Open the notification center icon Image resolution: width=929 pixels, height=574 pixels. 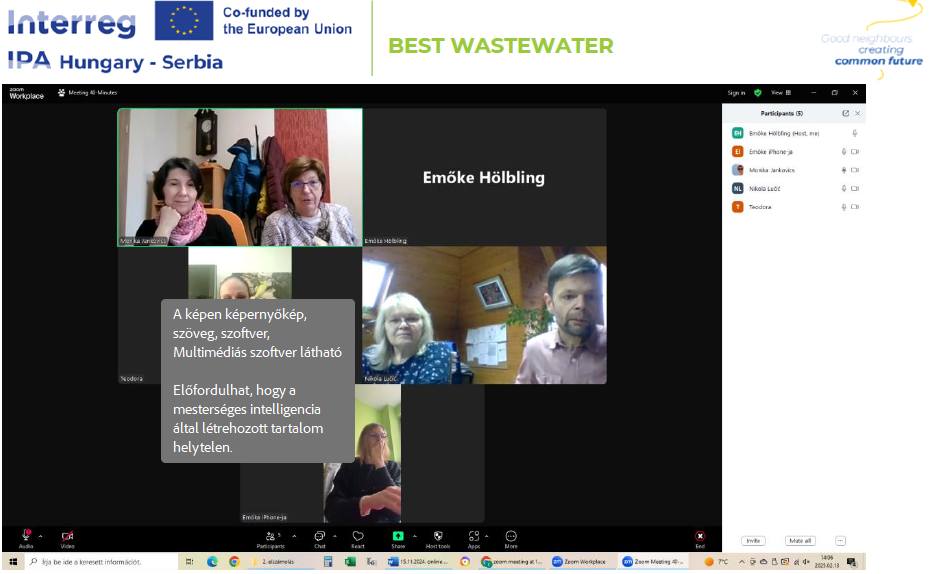[851, 562]
